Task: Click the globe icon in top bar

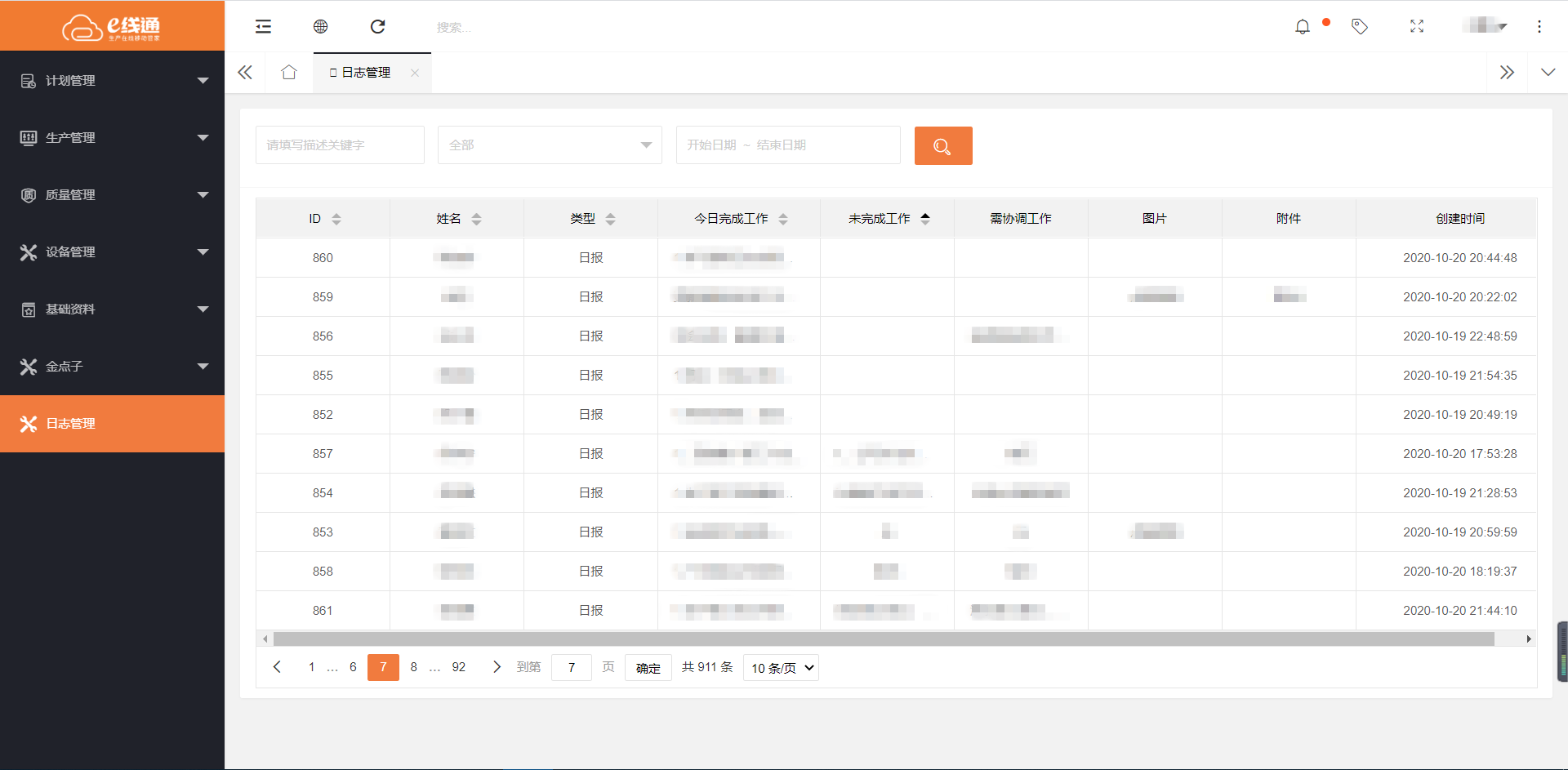Action: tap(320, 27)
